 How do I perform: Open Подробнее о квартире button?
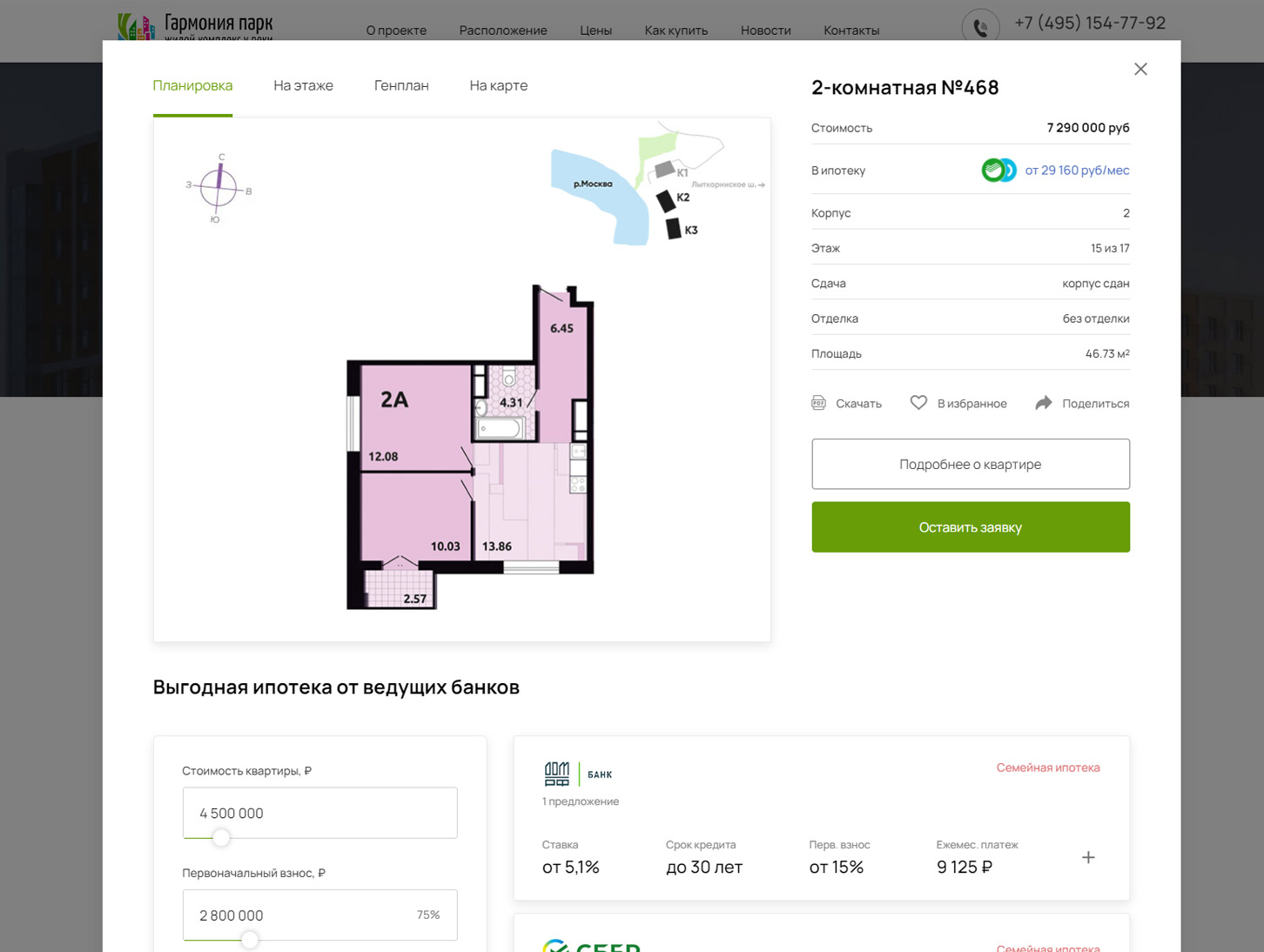point(971,464)
